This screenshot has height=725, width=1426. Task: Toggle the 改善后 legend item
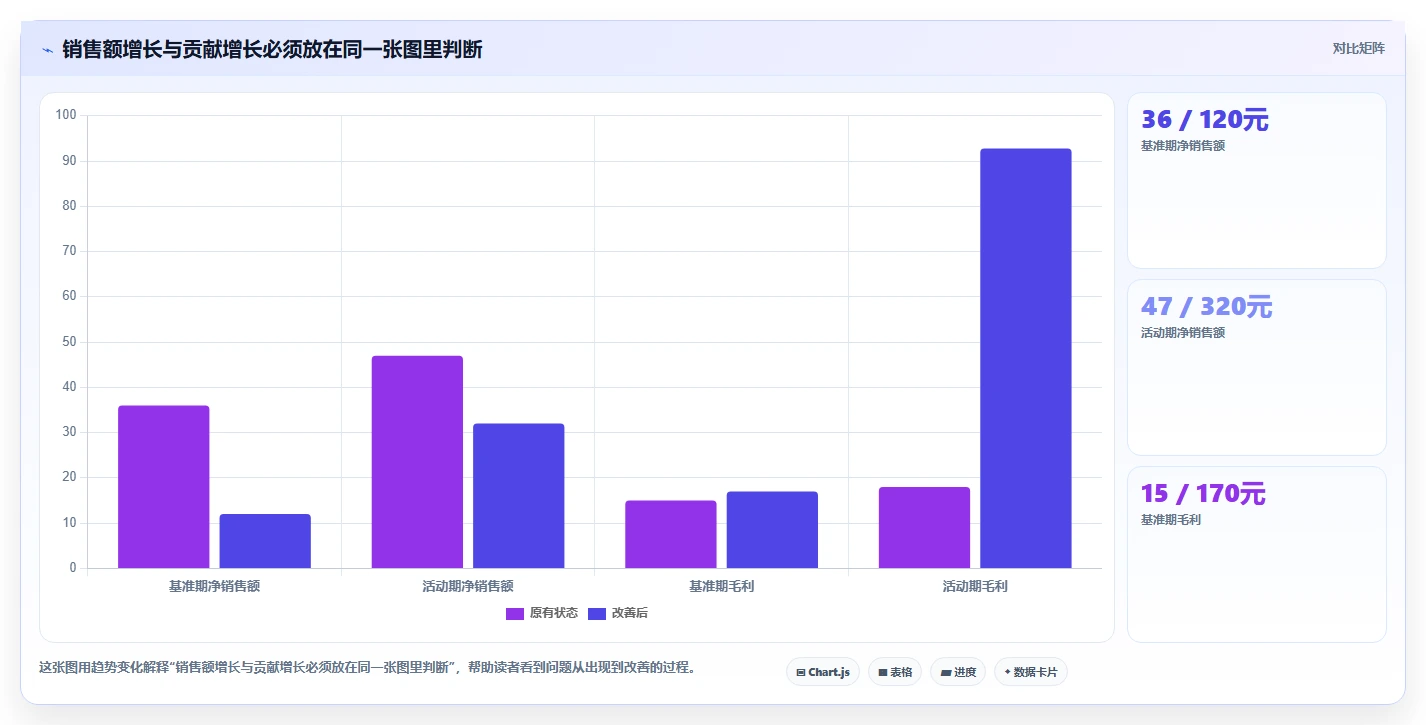[x=618, y=613]
